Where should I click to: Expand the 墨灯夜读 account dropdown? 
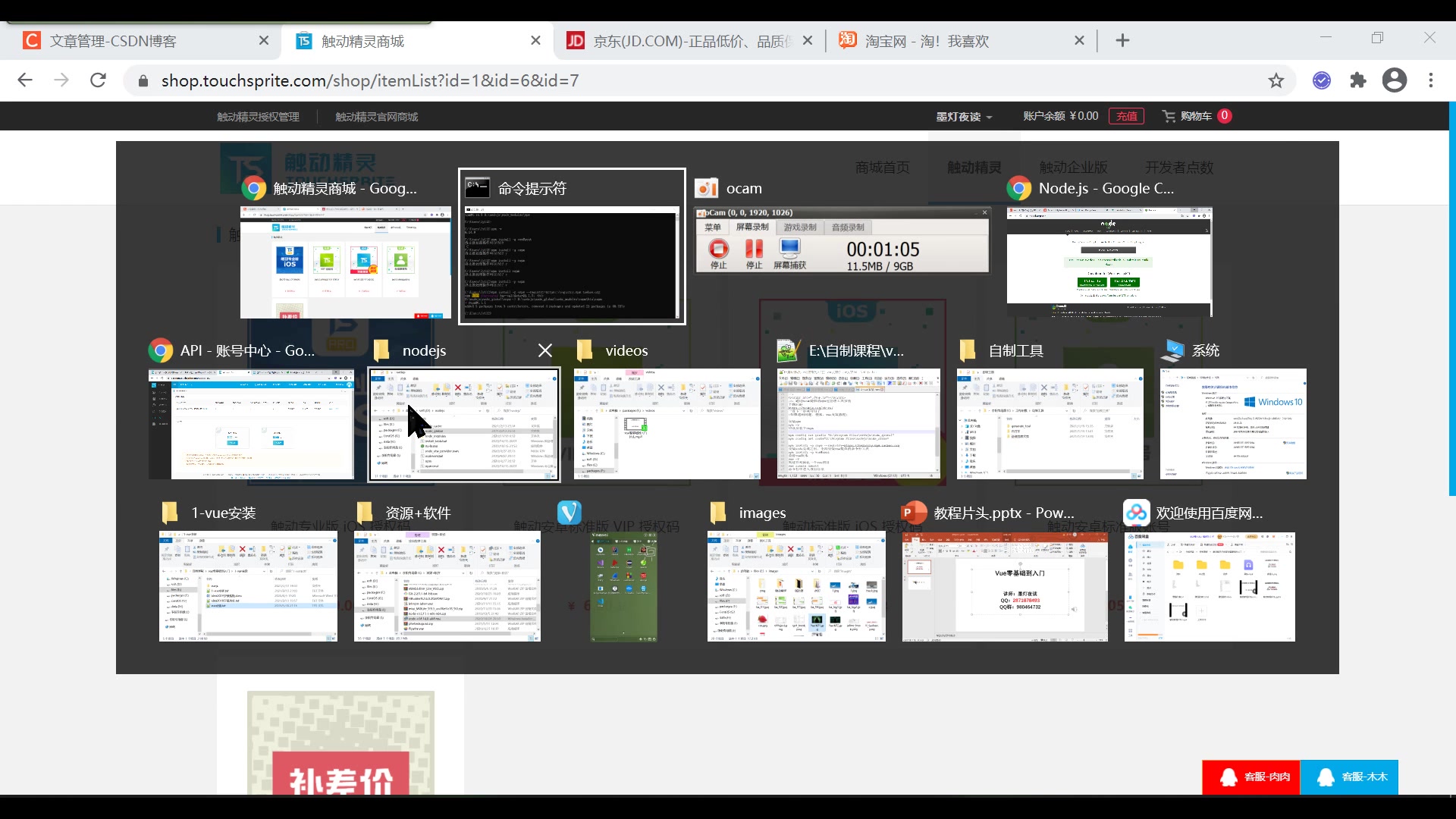coord(964,117)
